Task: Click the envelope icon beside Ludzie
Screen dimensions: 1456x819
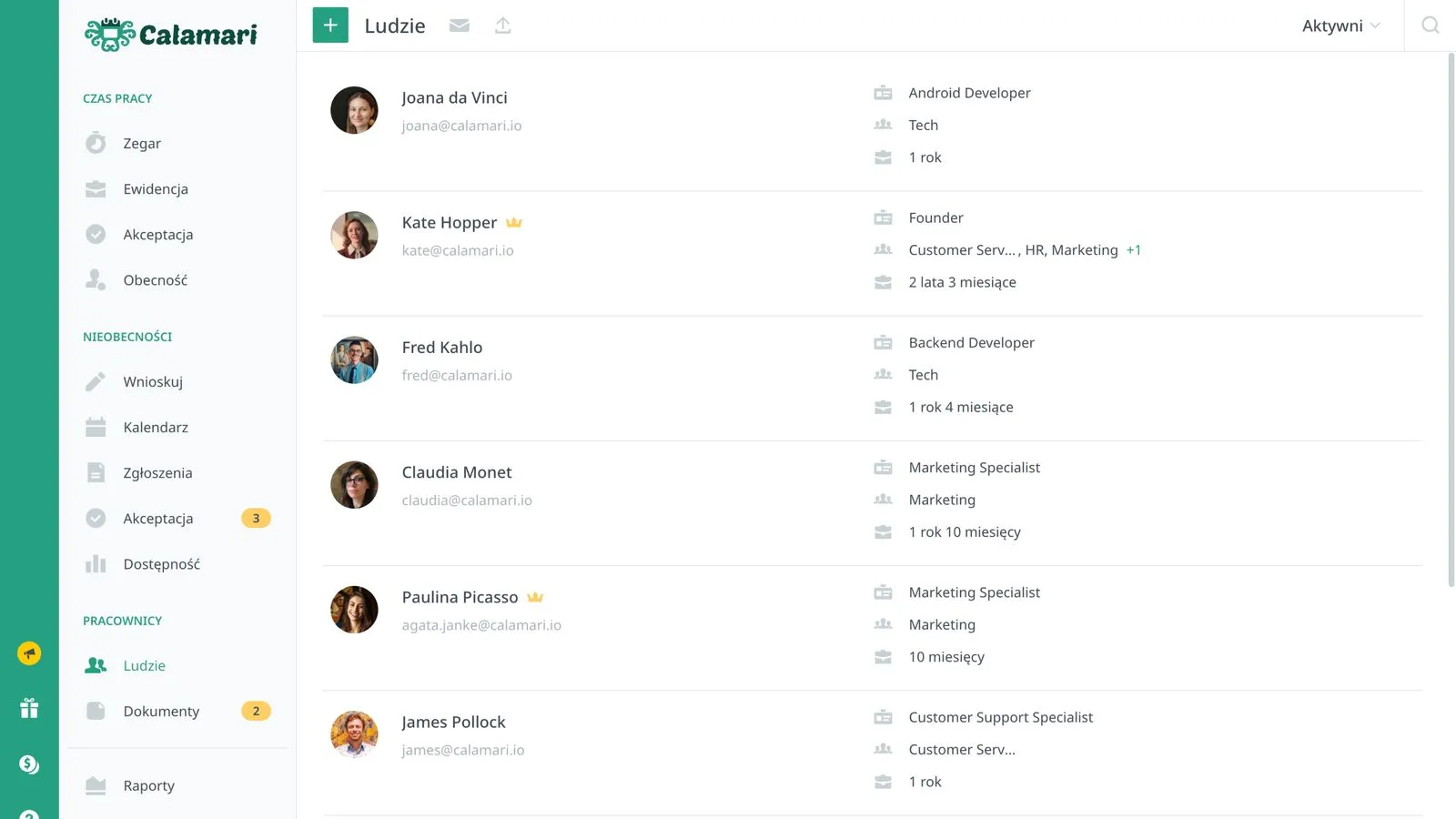Action: (x=460, y=25)
